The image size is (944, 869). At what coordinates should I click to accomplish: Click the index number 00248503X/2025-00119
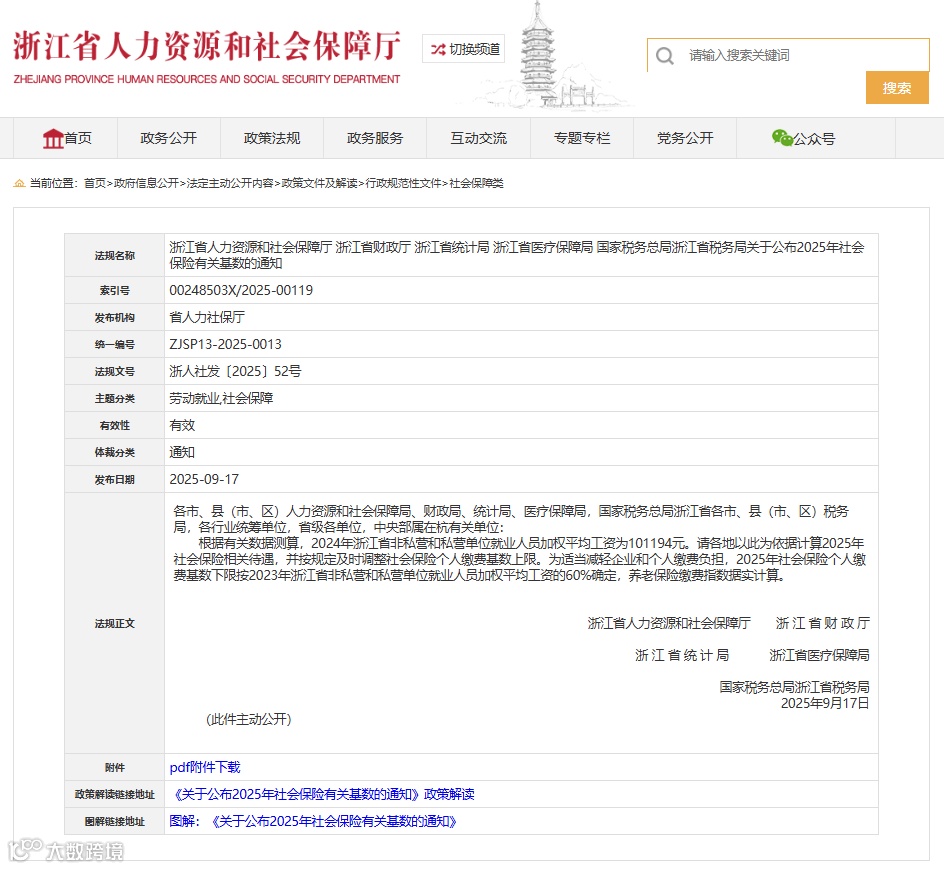click(x=241, y=290)
